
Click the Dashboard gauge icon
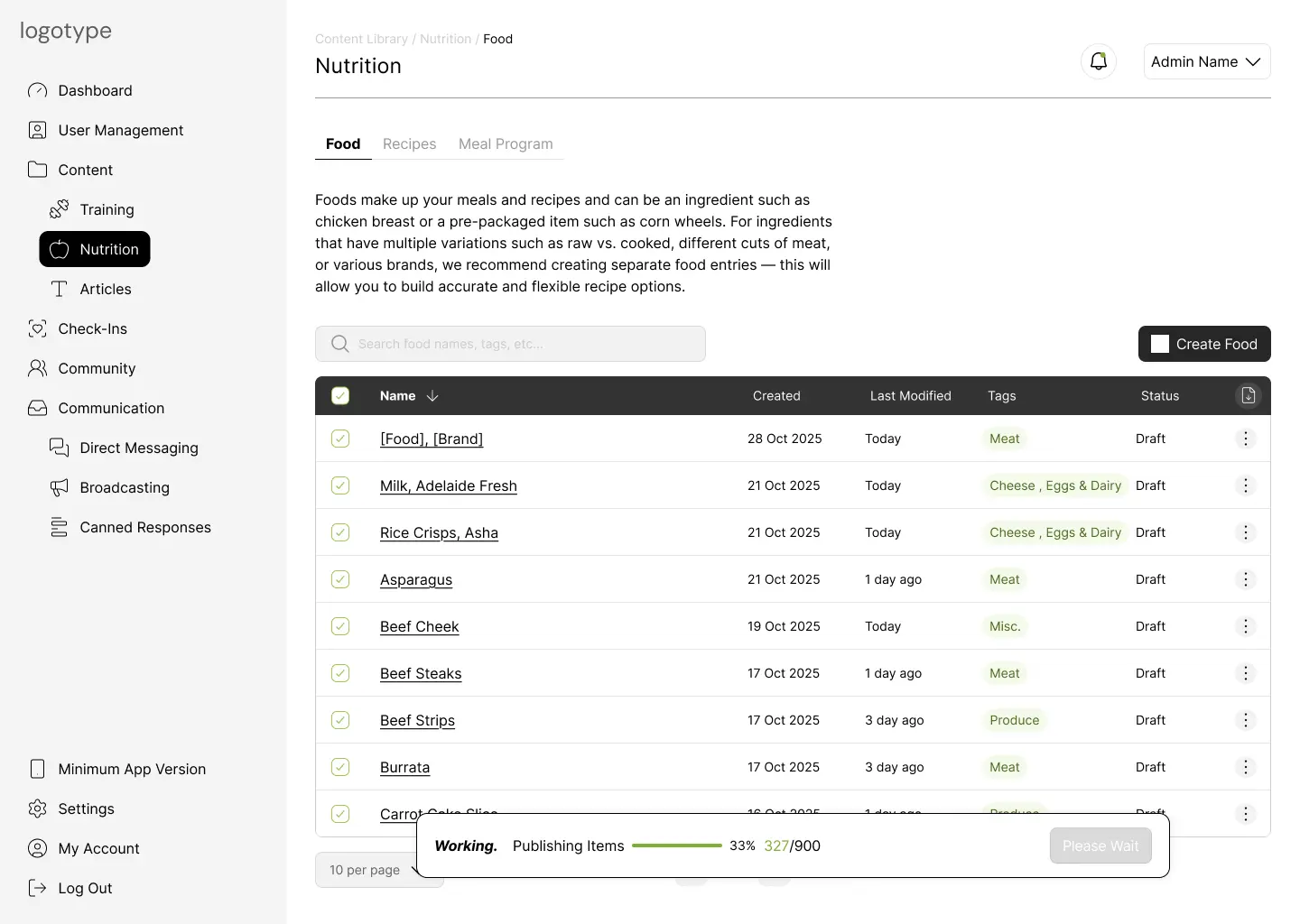(x=37, y=90)
